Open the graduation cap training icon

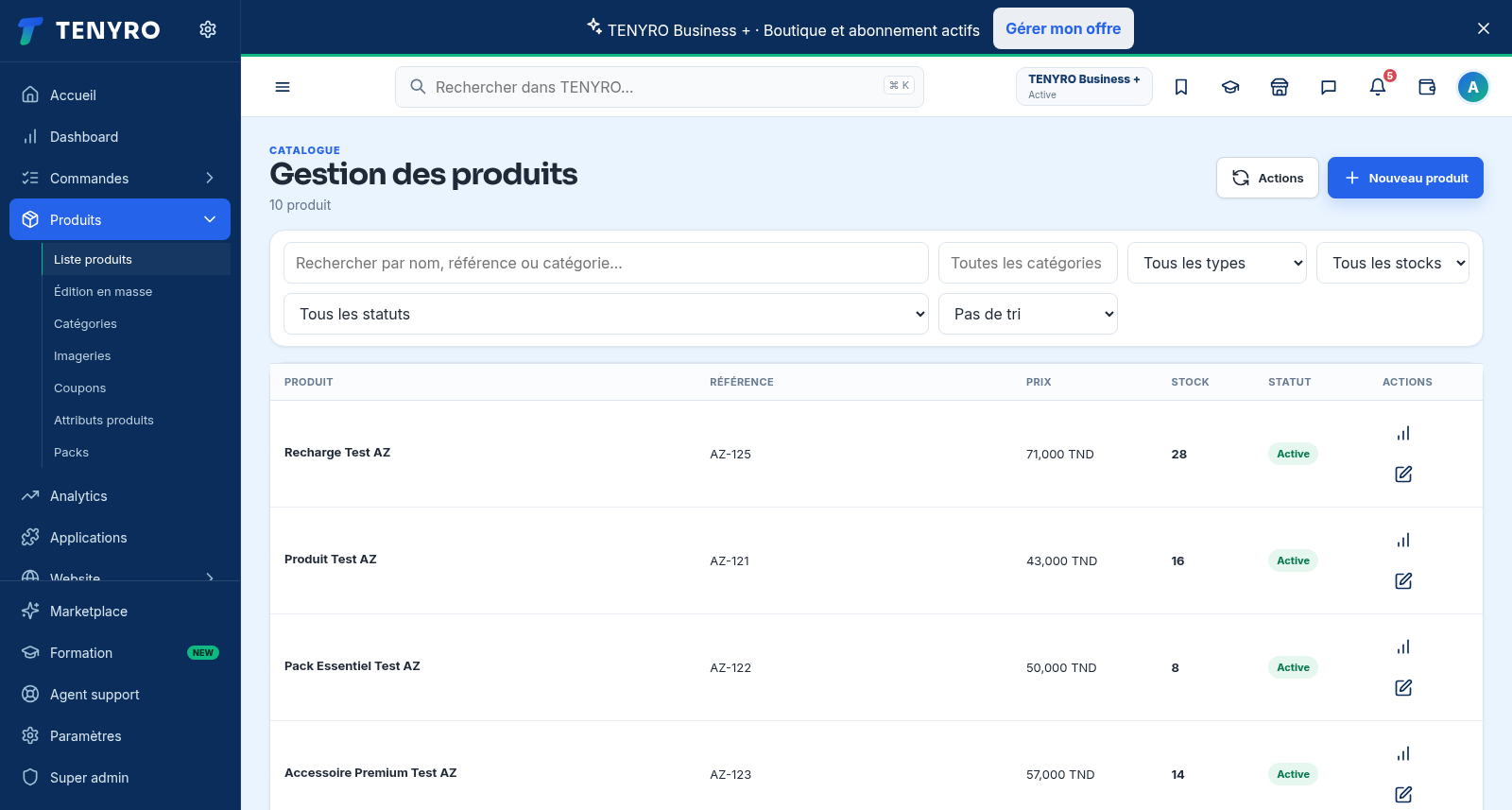pos(1230,87)
